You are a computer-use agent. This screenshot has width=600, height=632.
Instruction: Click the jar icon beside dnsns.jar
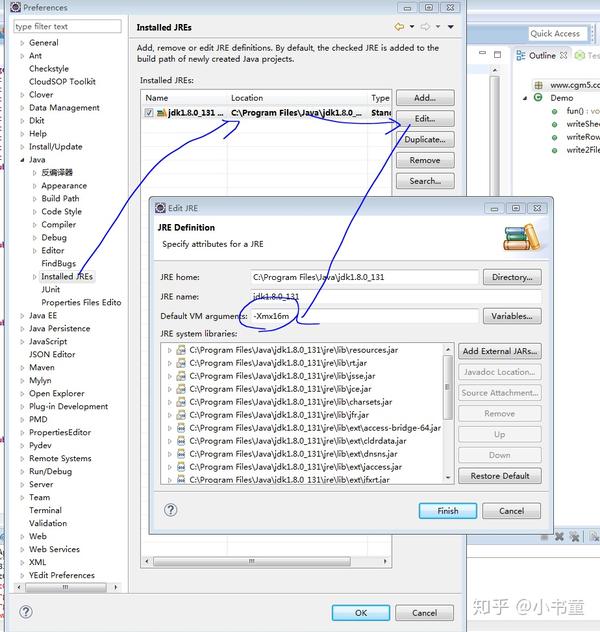tap(181, 454)
